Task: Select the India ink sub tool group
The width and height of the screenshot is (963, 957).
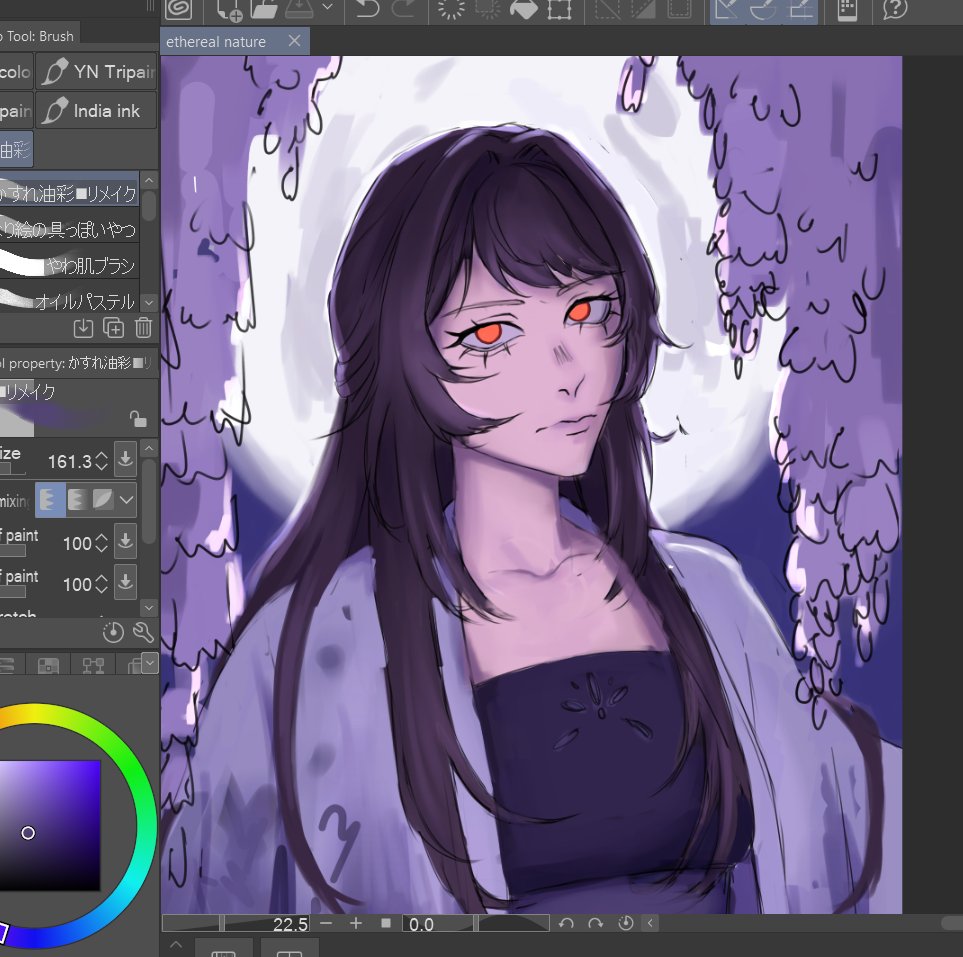Action: 96,111
